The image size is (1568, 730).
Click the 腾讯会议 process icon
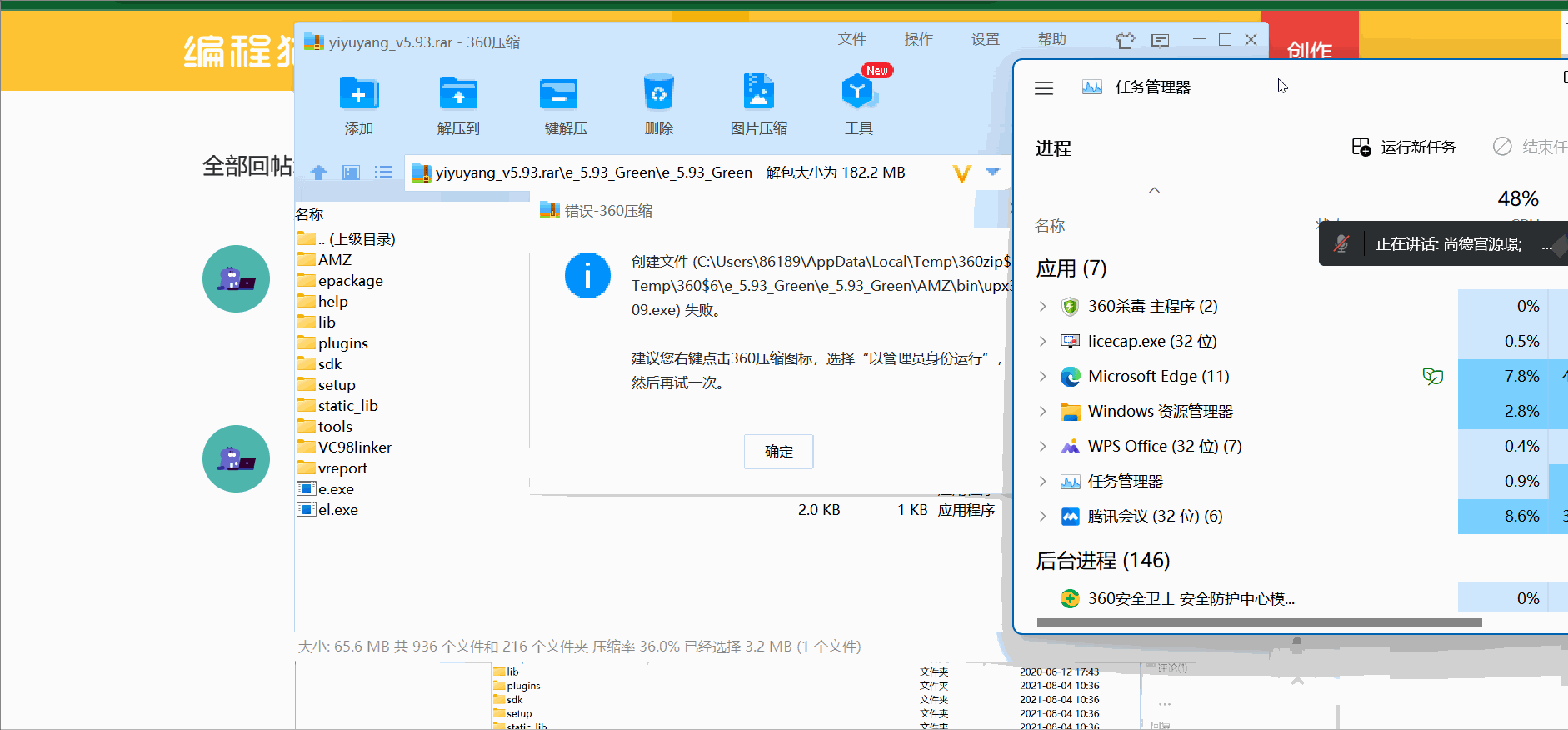[x=1070, y=517]
